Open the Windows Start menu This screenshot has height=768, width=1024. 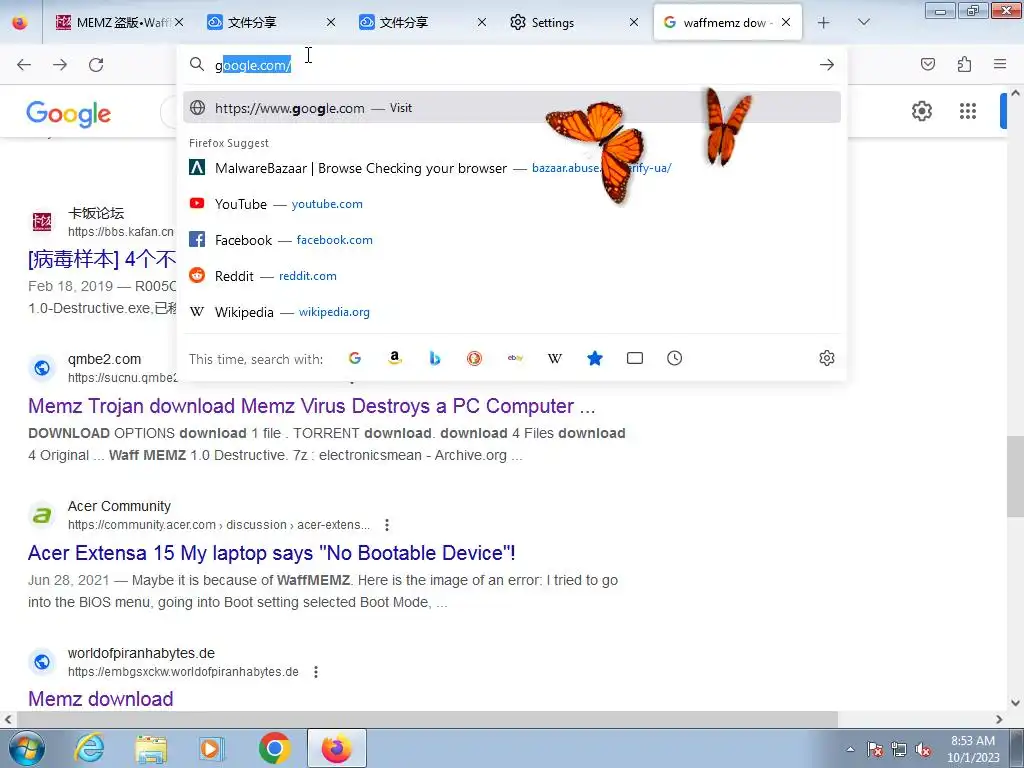[x=27, y=748]
